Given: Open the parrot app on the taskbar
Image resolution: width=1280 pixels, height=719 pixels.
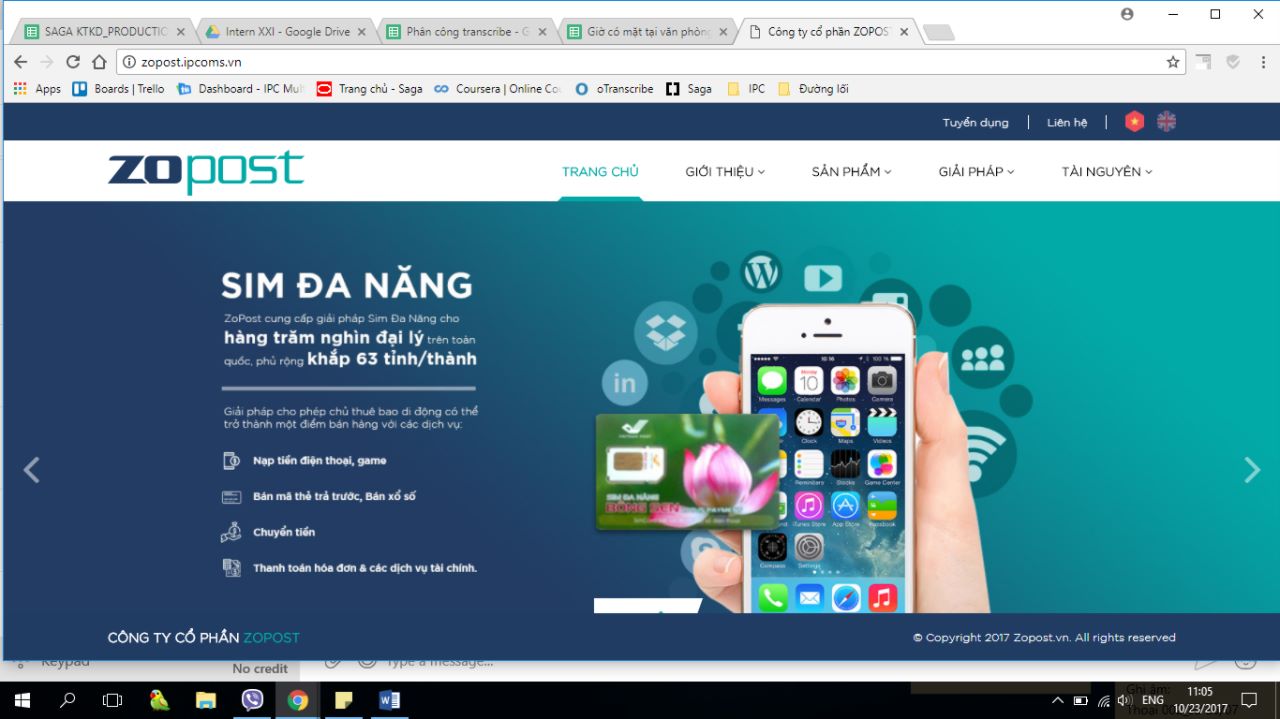Looking at the screenshot, I should pyautogui.click(x=160, y=700).
